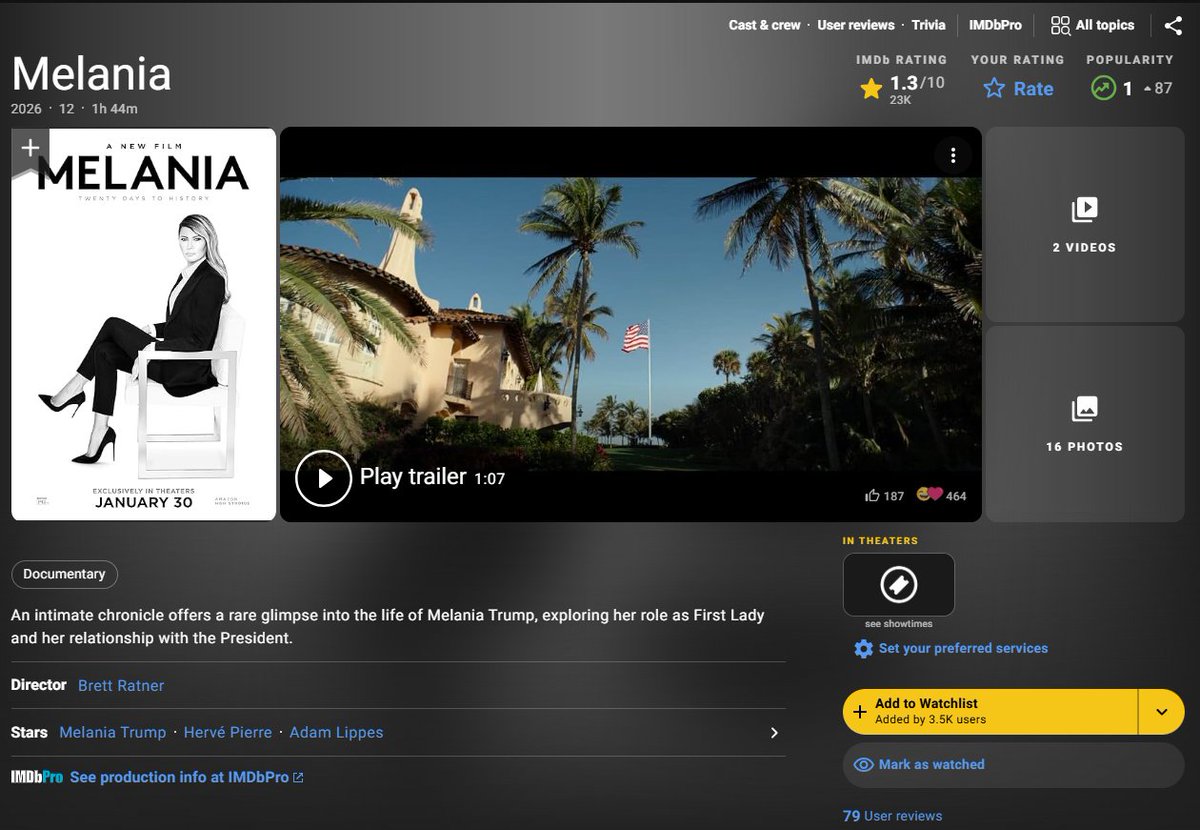Like the trailer with thumbs-up icon
1200x830 pixels.
click(x=872, y=495)
